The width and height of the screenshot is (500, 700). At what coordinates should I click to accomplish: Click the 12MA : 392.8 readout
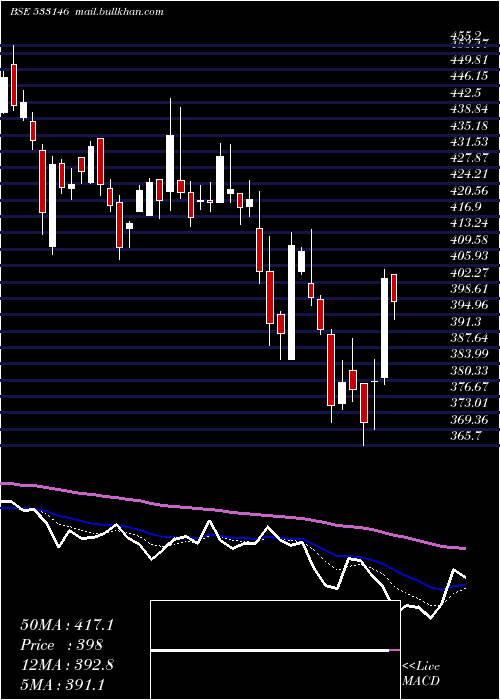[67, 665]
